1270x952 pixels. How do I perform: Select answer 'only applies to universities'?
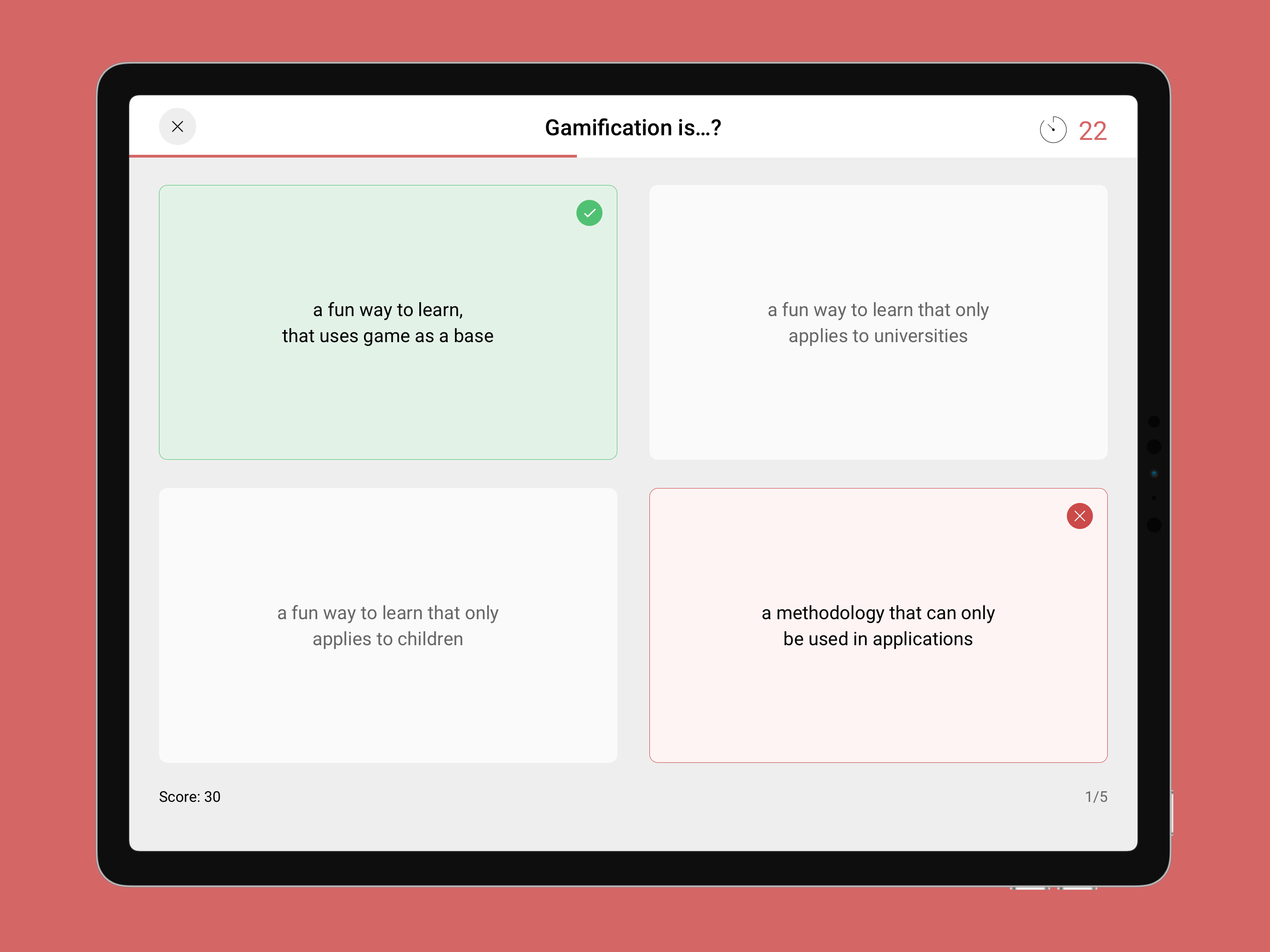(x=878, y=322)
